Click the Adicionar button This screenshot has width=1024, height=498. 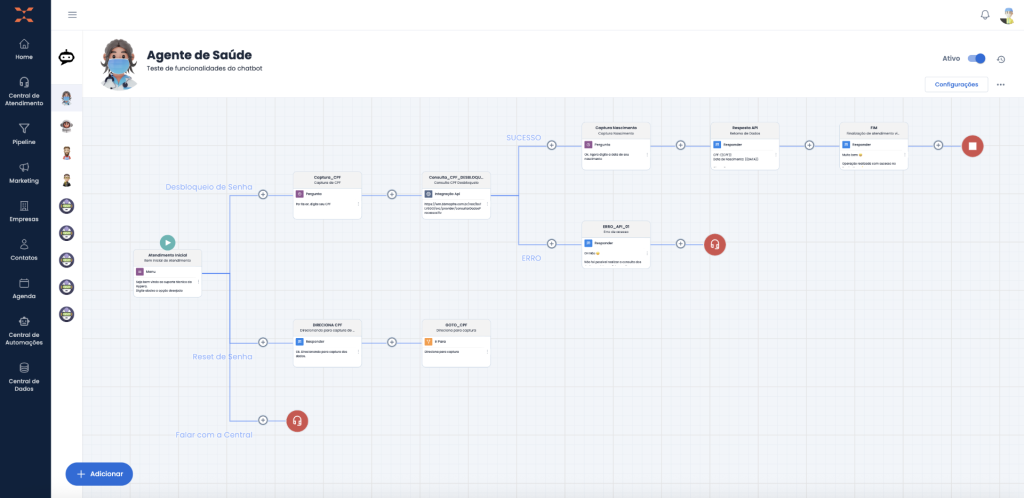[99, 473]
